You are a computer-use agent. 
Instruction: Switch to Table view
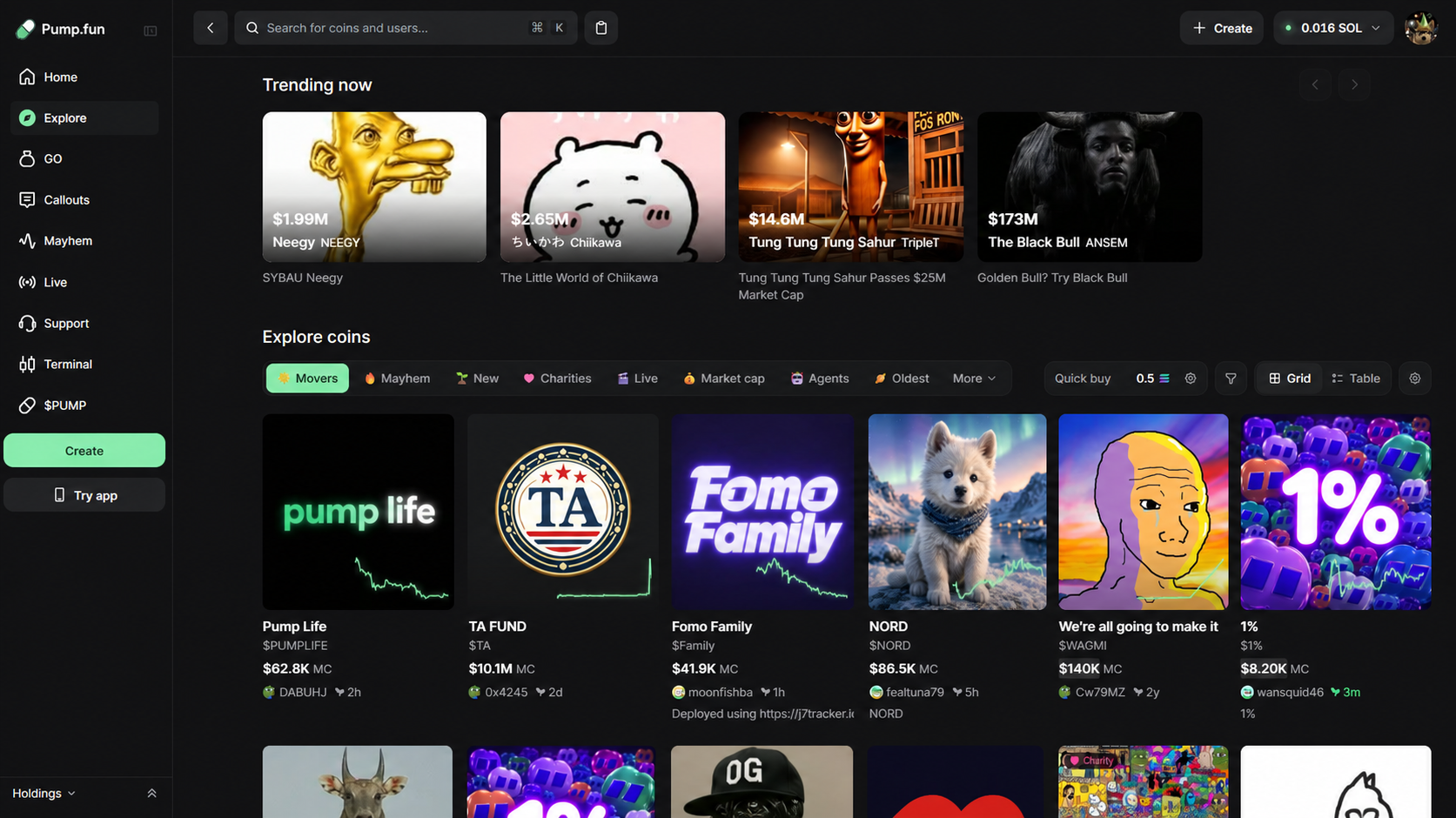click(1356, 379)
